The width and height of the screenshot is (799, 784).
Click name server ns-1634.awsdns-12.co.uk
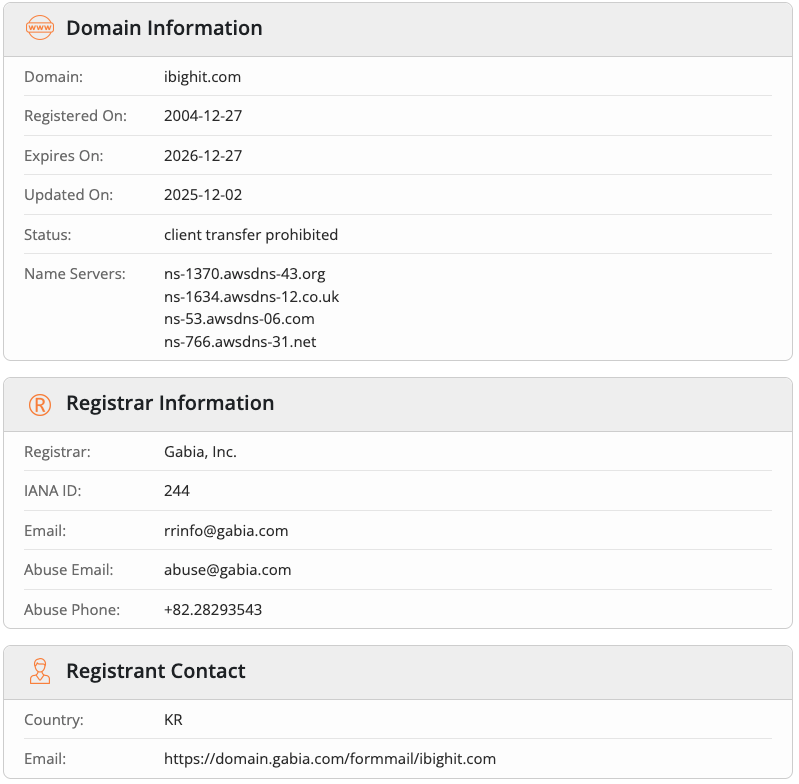[251, 296]
